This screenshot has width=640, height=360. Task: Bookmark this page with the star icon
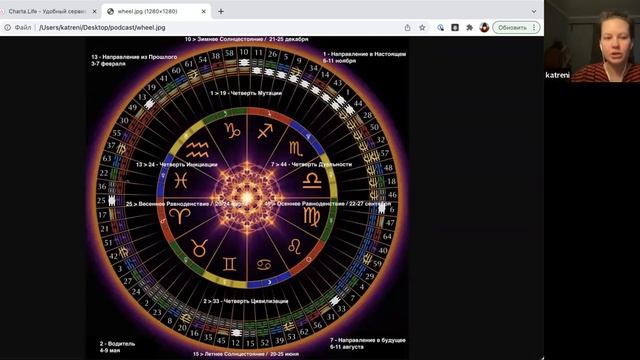[422, 27]
